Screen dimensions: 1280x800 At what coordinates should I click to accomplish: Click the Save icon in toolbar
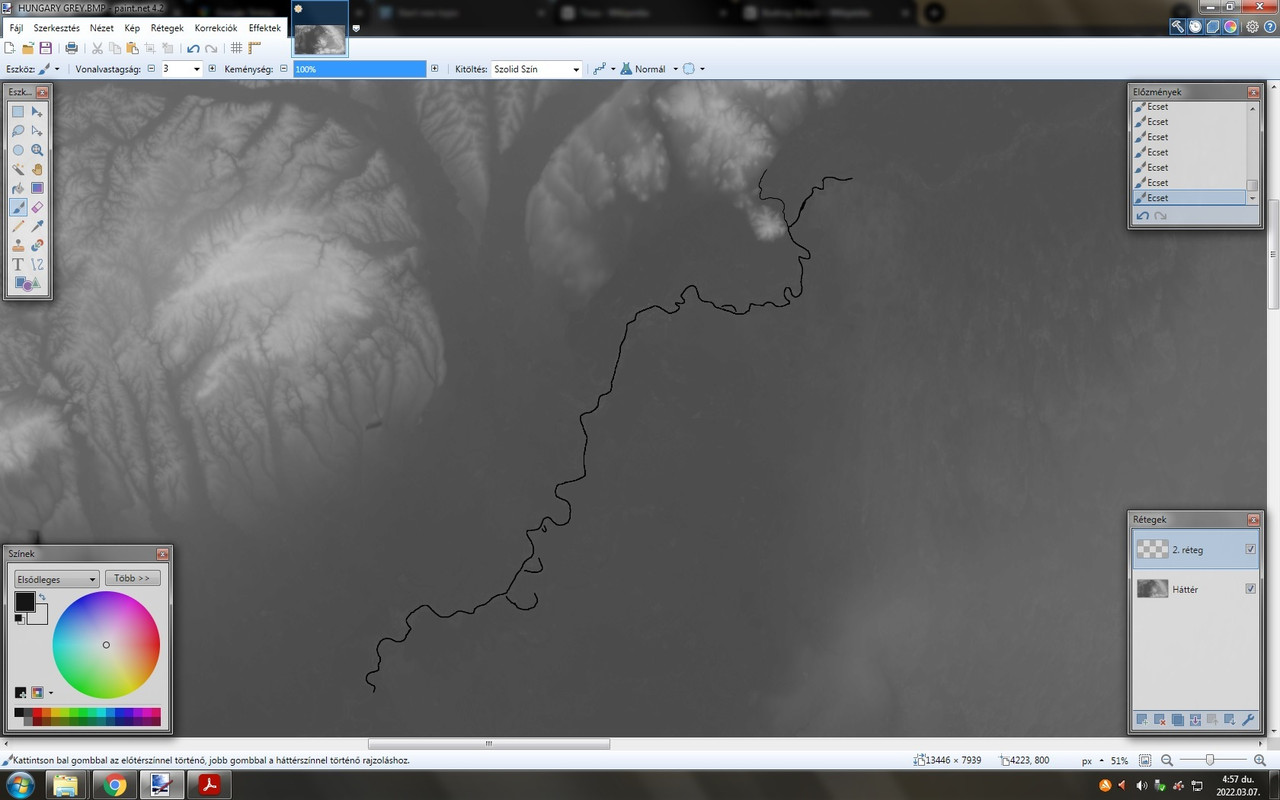click(46, 48)
